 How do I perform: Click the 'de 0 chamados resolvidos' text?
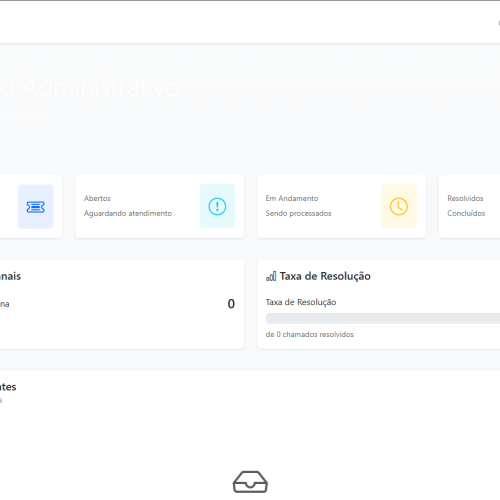(x=310, y=334)
